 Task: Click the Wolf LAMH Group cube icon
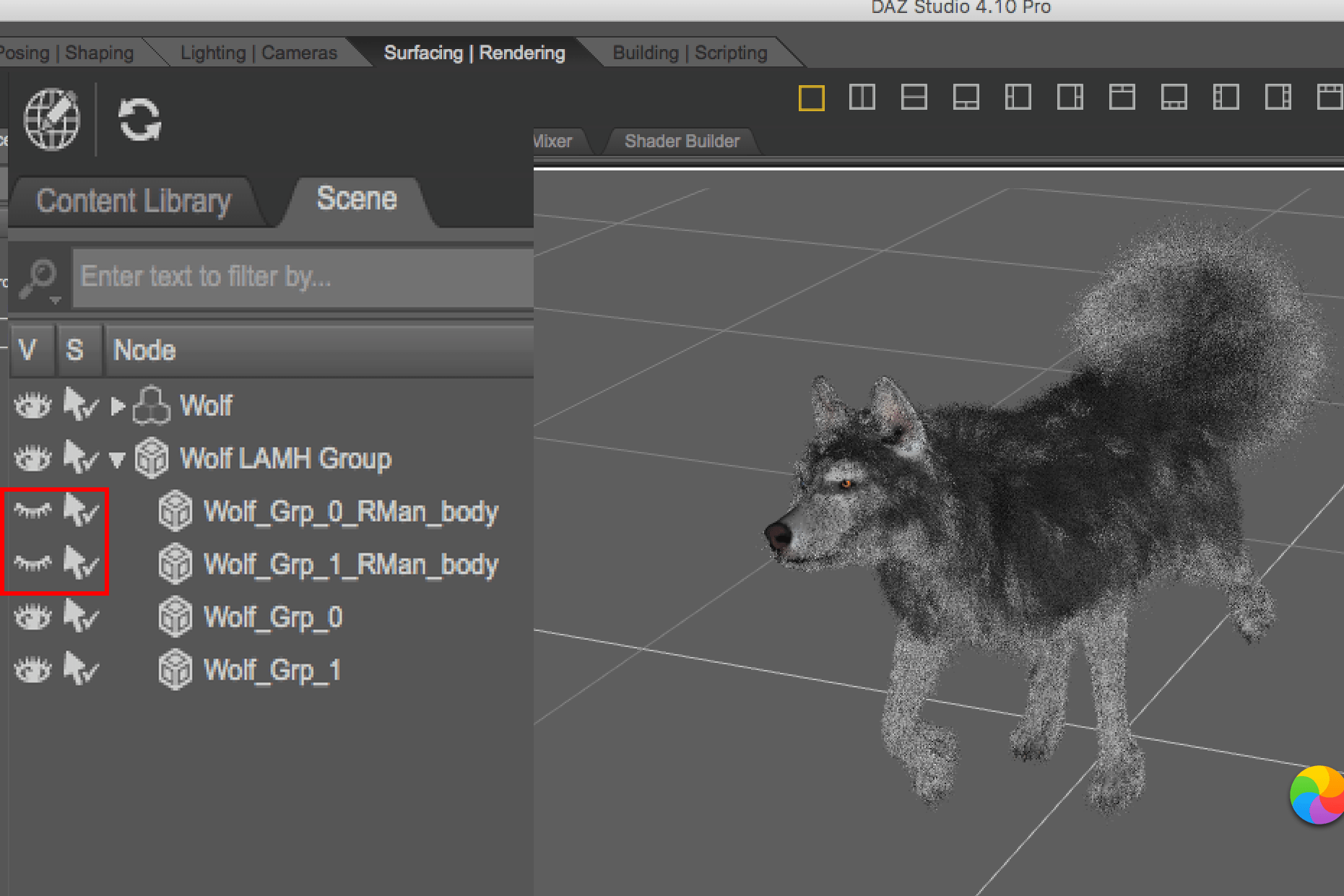(x=152, y=458)
